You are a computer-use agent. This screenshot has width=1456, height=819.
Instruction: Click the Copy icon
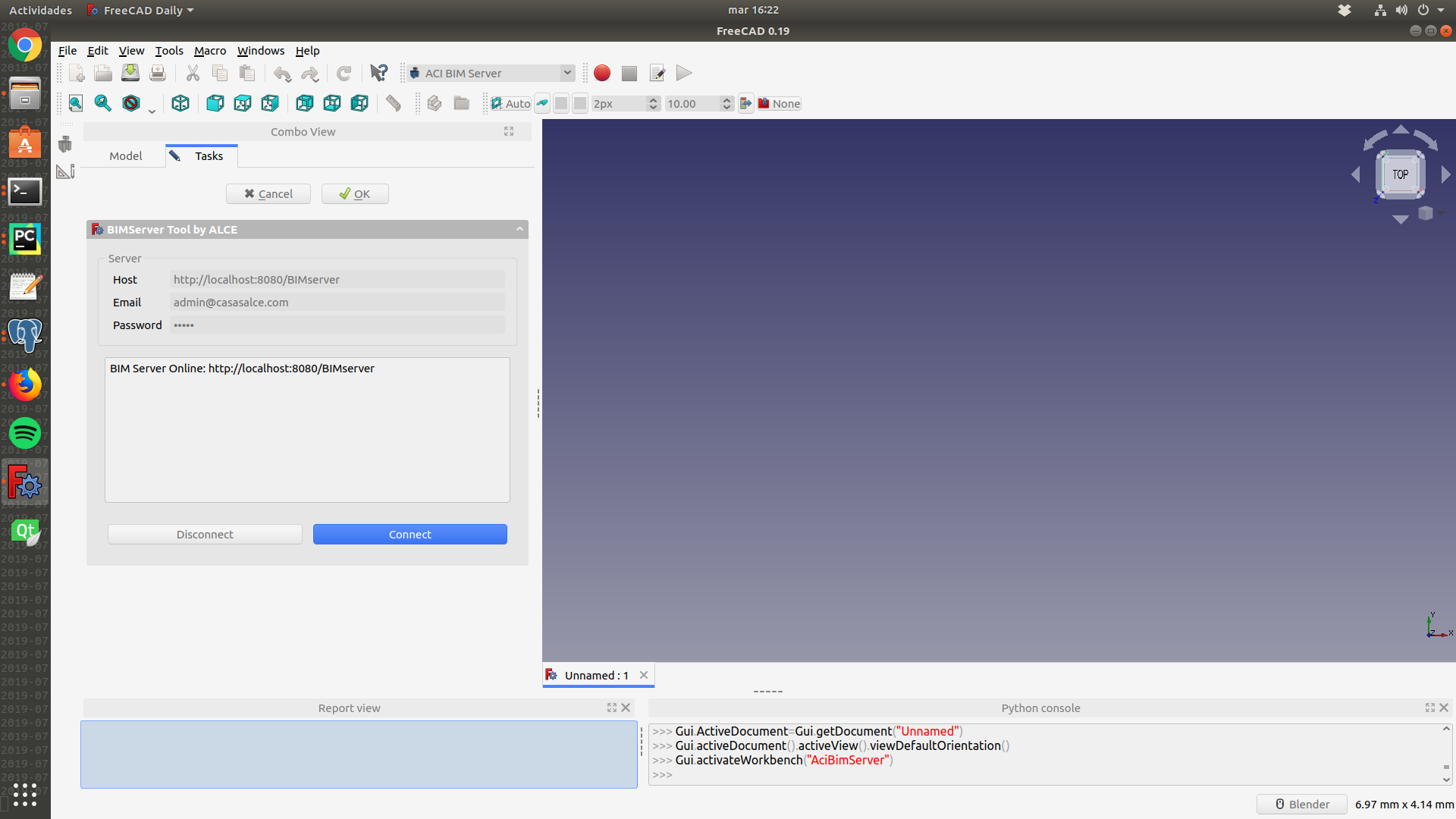[220, 73]
